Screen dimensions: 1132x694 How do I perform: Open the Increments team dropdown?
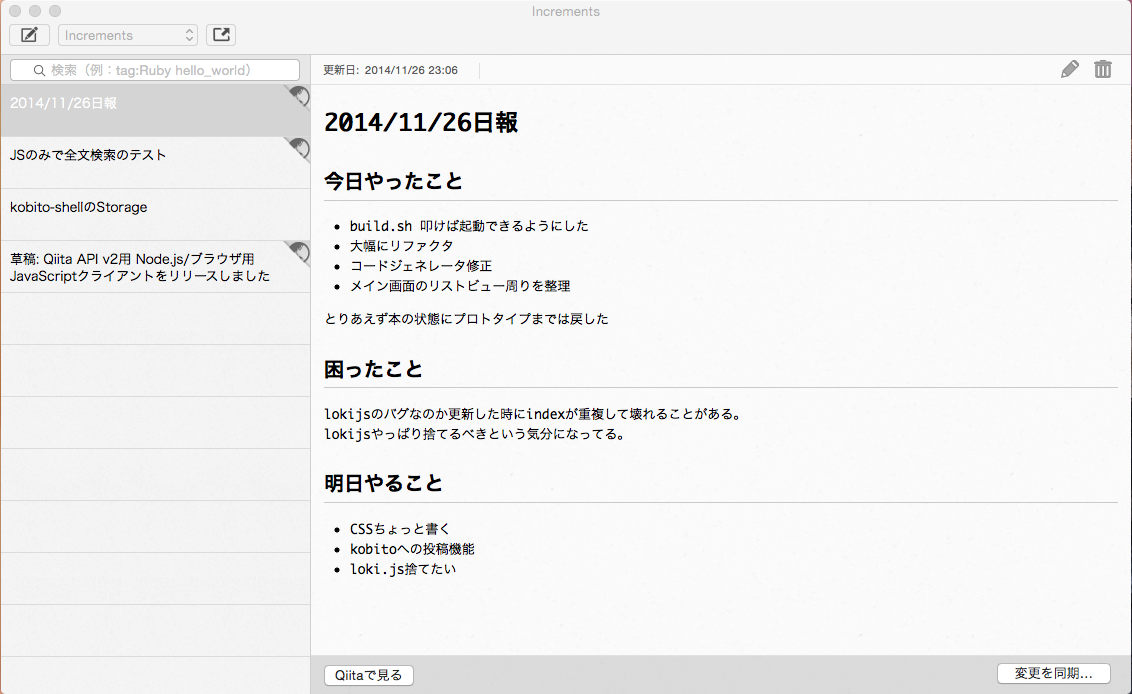[128, 35]
